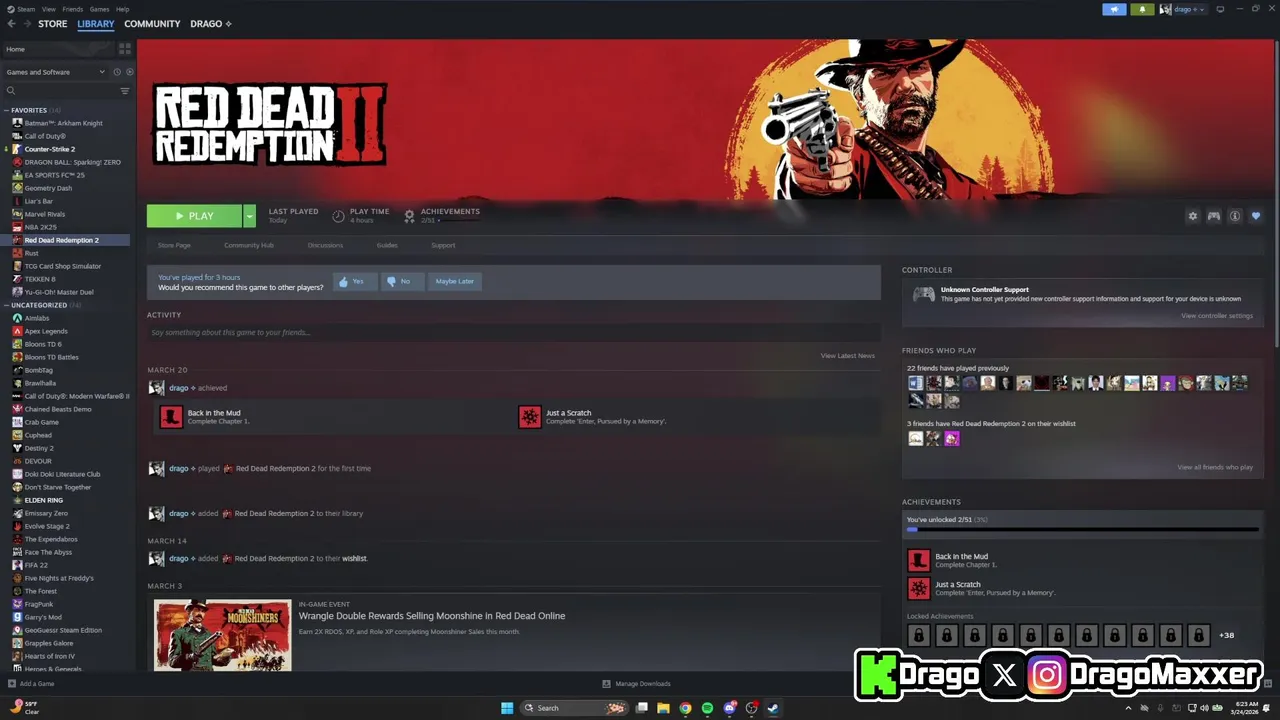Screen dimensions: 1280x720
Task: Open advanced filter options icon in library search
Action: pyautogui.click(x=125, y=91)
